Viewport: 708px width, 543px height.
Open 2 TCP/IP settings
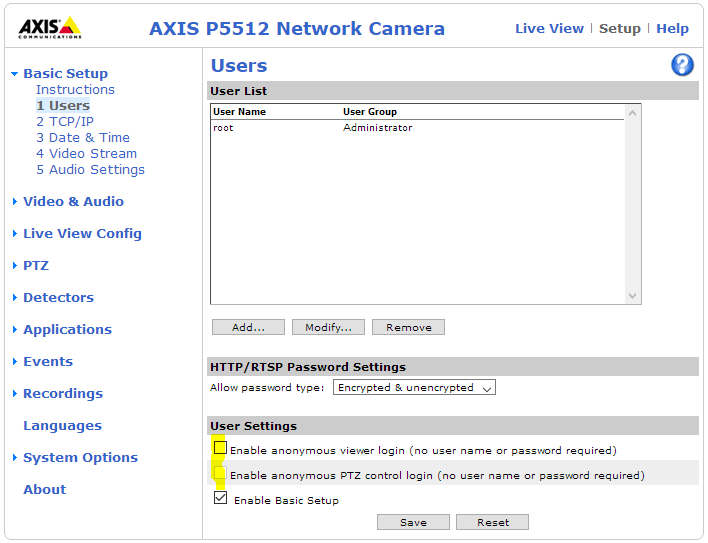point(65,121)
